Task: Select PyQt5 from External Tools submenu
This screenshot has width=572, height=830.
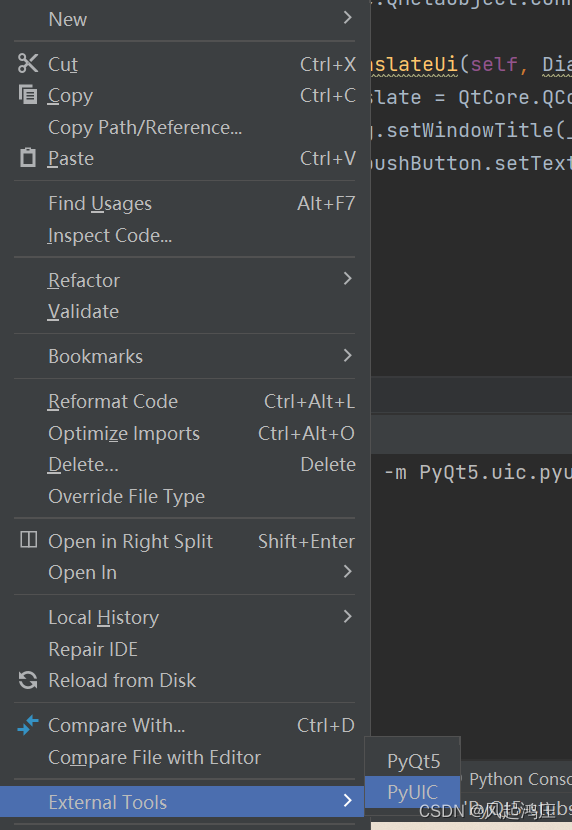Action: point(413,761)
